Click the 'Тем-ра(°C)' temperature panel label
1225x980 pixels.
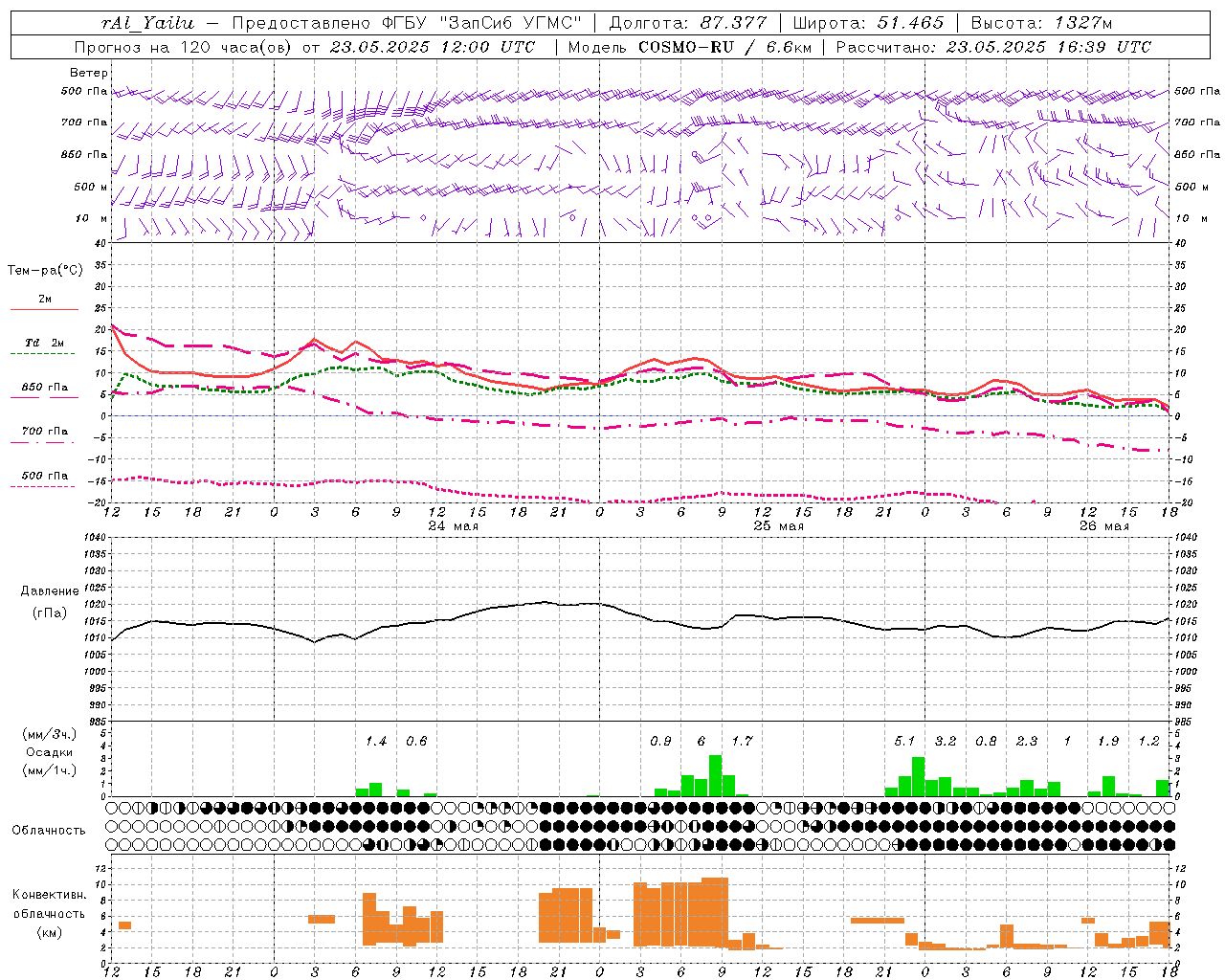tap(45, 271)
